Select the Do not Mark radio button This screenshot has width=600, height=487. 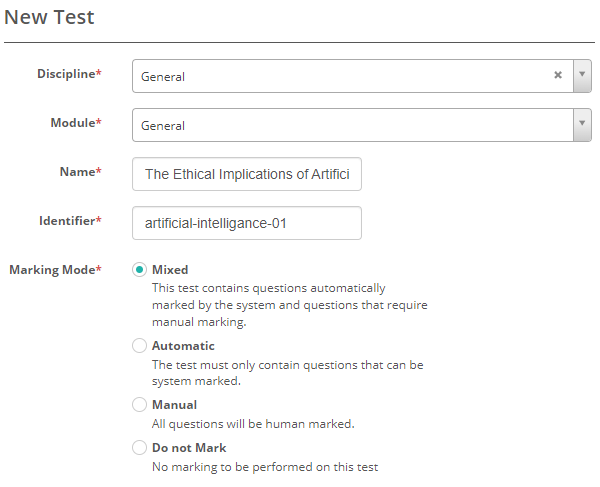tap(139, 448)
